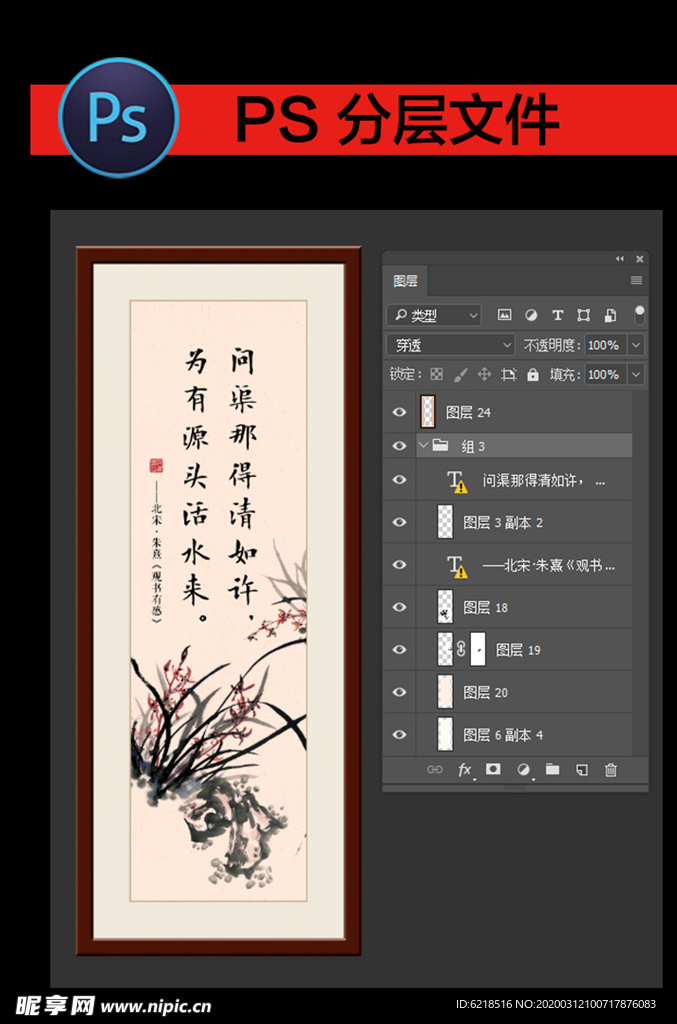Hide layer 图层 24
This screenshot has width=677, height=1024.
399,412
